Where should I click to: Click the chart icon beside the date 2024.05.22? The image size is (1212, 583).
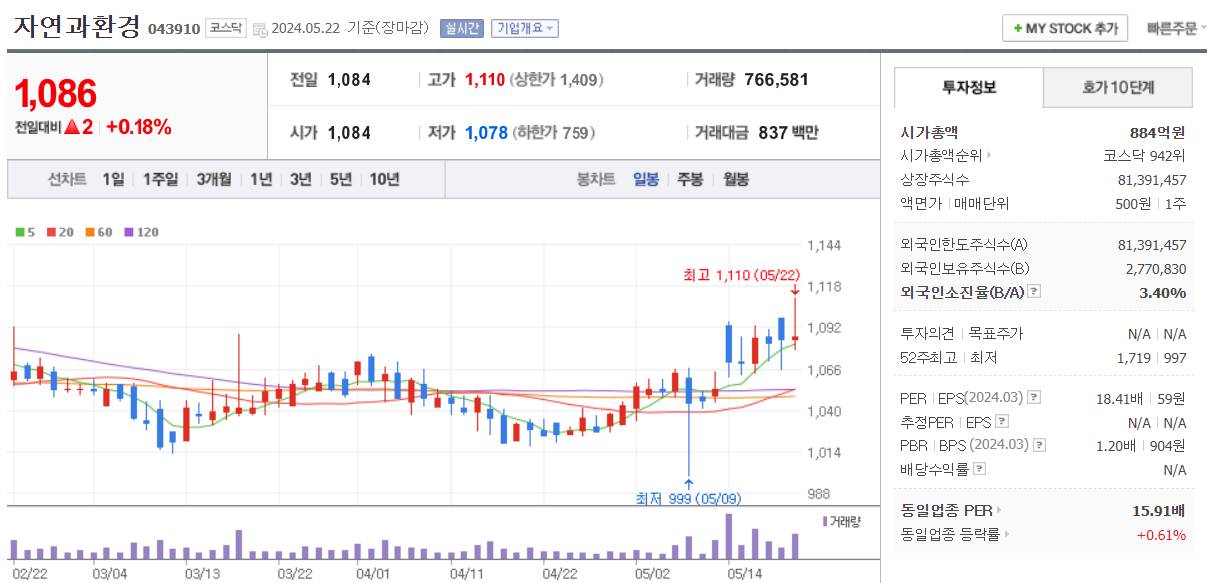click(x=262, y=28)
